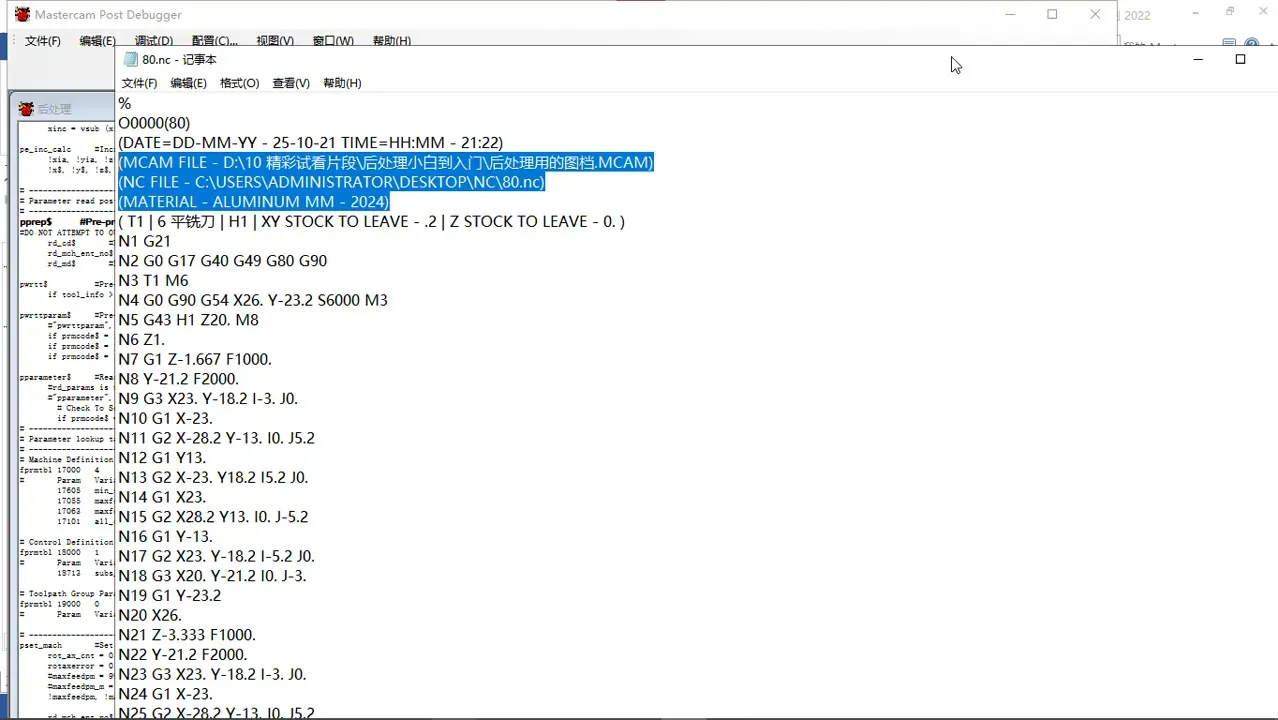Click the Mastercam Post Debugger app icon
The width and height of the screenshot is (1278, 720).
[x=22, y=15]
